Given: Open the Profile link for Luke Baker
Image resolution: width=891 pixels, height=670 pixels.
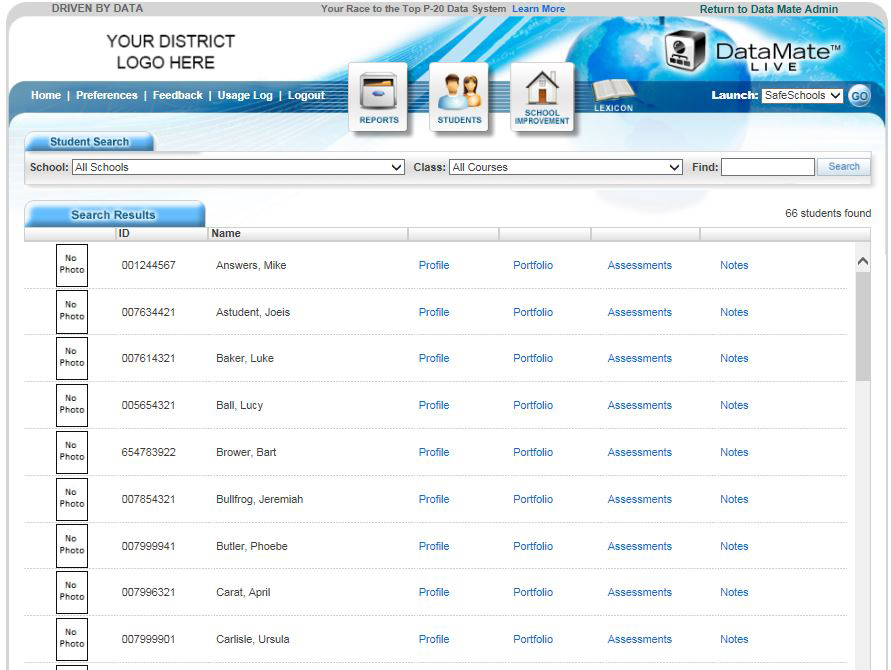Looking at the screenshot, I should coord(434,358).
